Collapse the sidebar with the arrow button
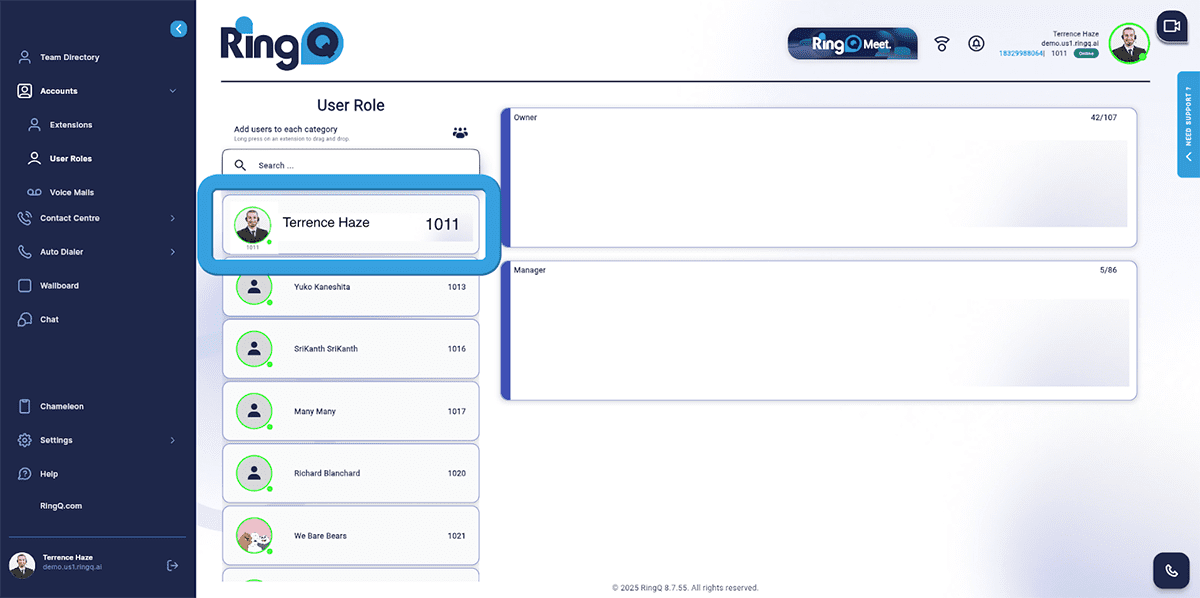The width and height of the screenshot is (1200, 598). click(x=179, y=29)
